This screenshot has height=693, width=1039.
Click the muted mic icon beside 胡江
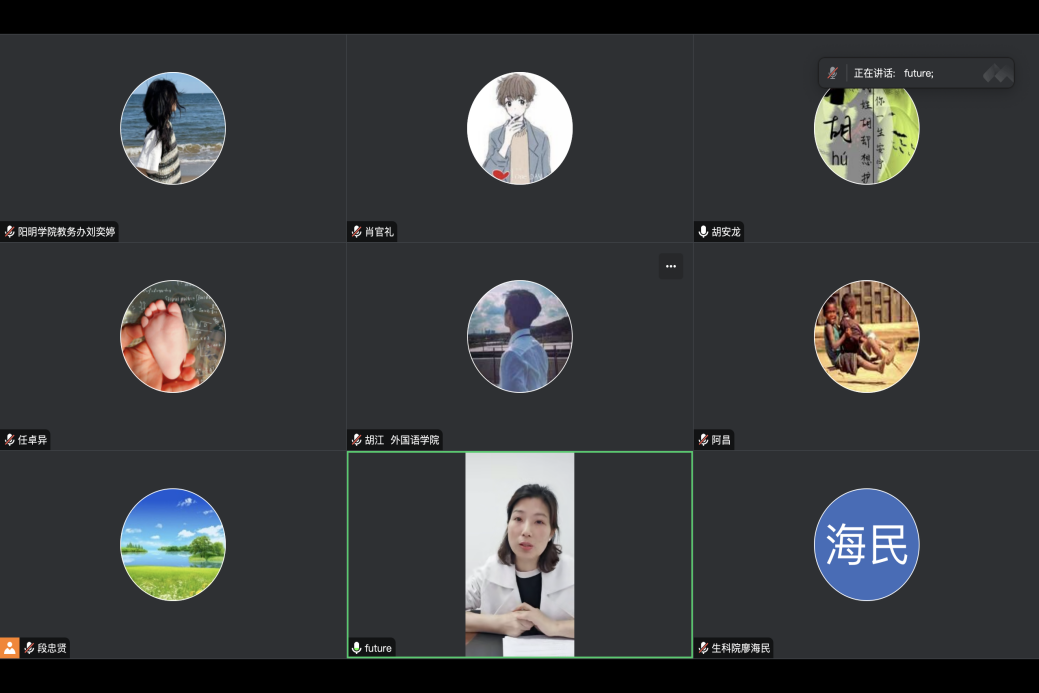coord(357,440)
